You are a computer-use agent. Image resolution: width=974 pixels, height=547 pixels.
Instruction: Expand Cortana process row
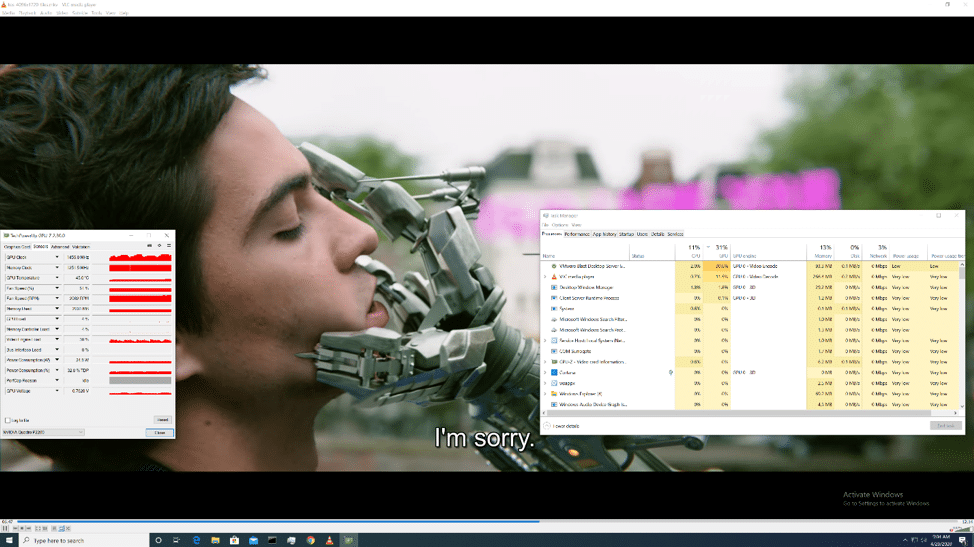[545, 373]
